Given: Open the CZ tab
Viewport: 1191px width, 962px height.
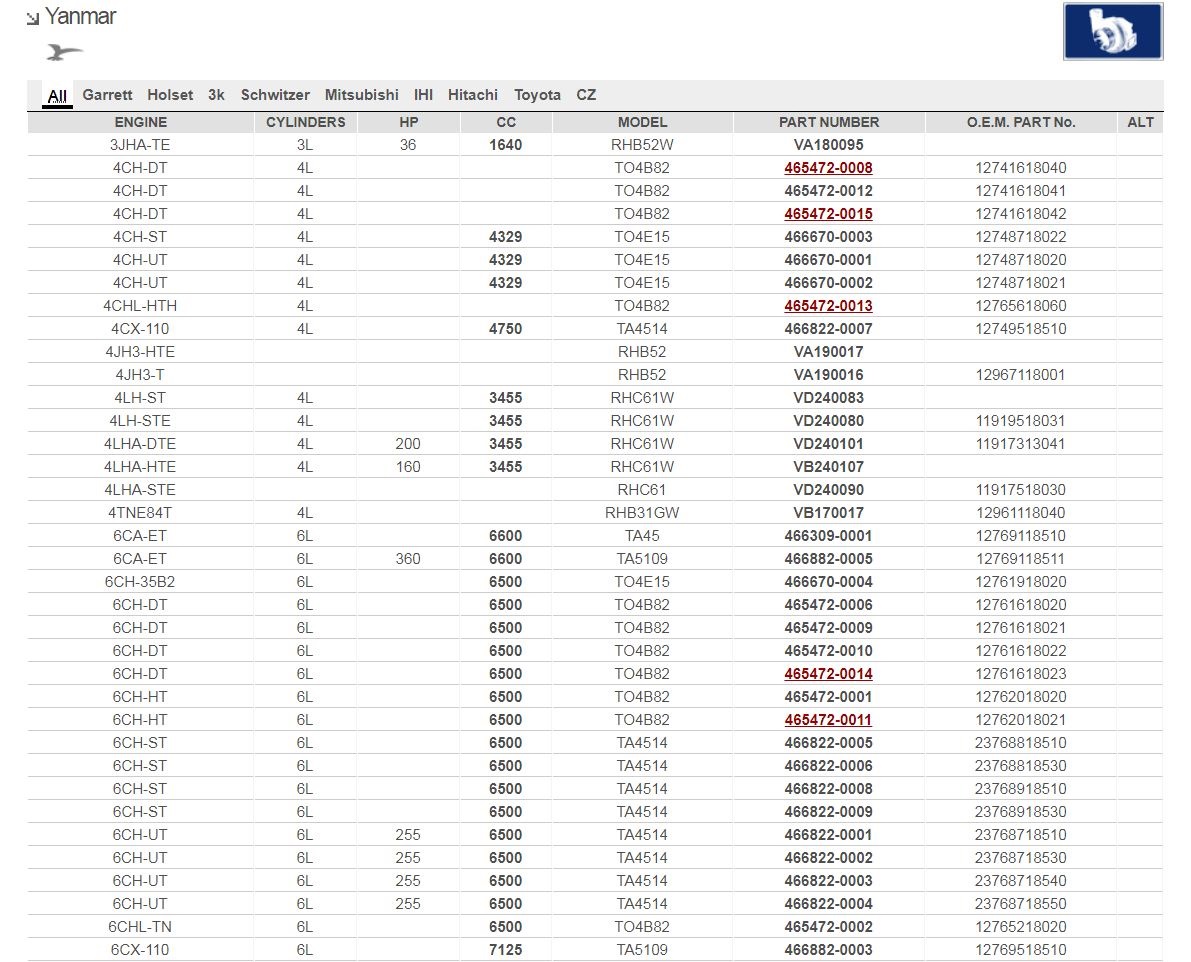Looking at the screenshot, I should click(586, 95).
